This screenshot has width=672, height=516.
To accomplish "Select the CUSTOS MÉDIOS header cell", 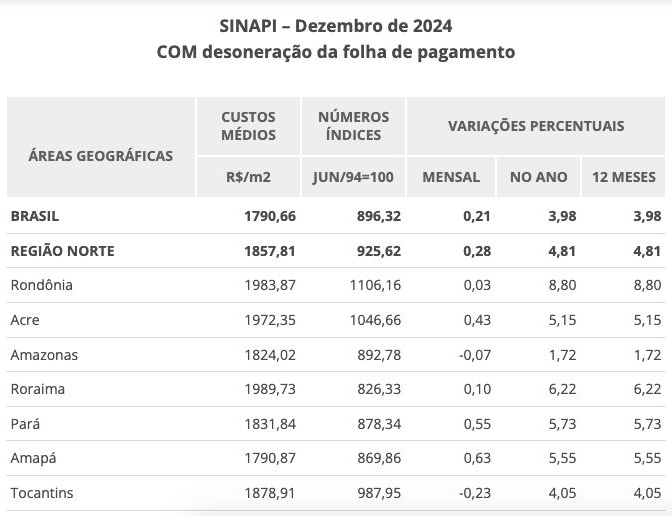I will click(248, 126).
